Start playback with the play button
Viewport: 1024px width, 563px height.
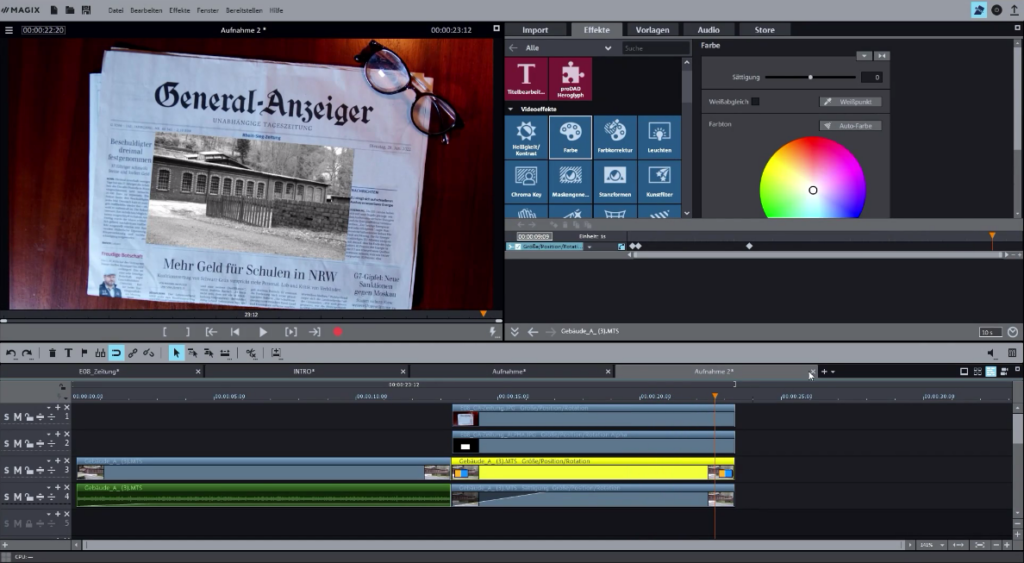pyautogui.click(x=263, y=332)
